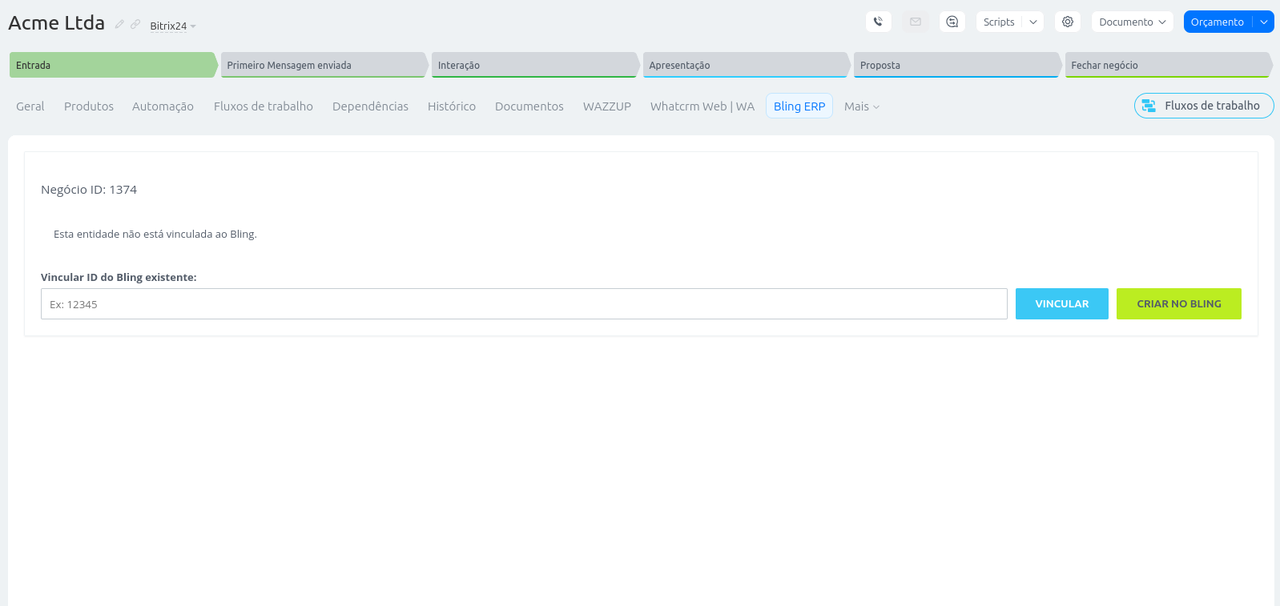Click the email envelope icon
The width and height of the screenshot is (1280, 606).
(914, 22)
